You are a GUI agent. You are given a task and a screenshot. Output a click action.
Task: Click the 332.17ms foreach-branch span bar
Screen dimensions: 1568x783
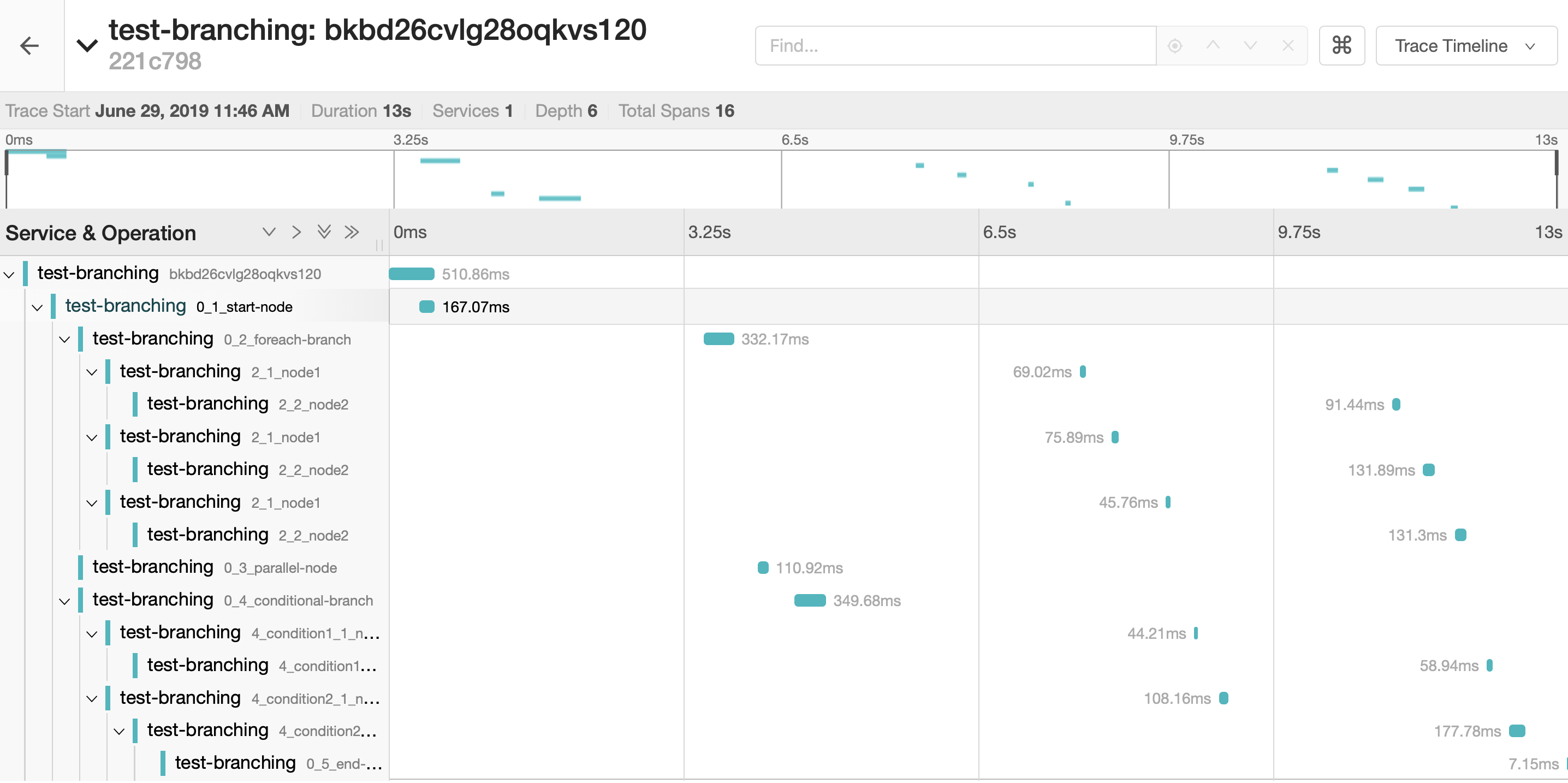click(718, 339)
